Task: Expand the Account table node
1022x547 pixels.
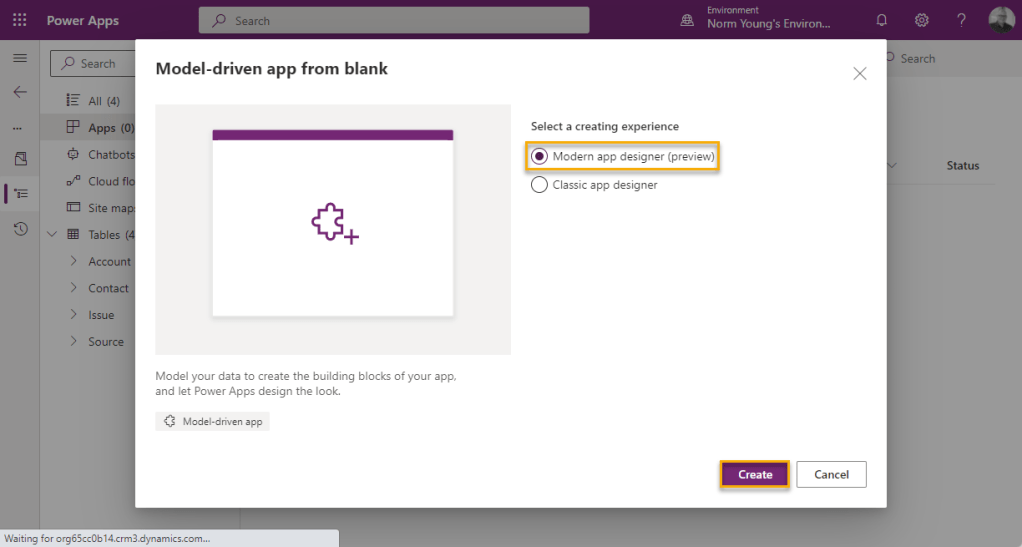Action: tap(73, 261)
